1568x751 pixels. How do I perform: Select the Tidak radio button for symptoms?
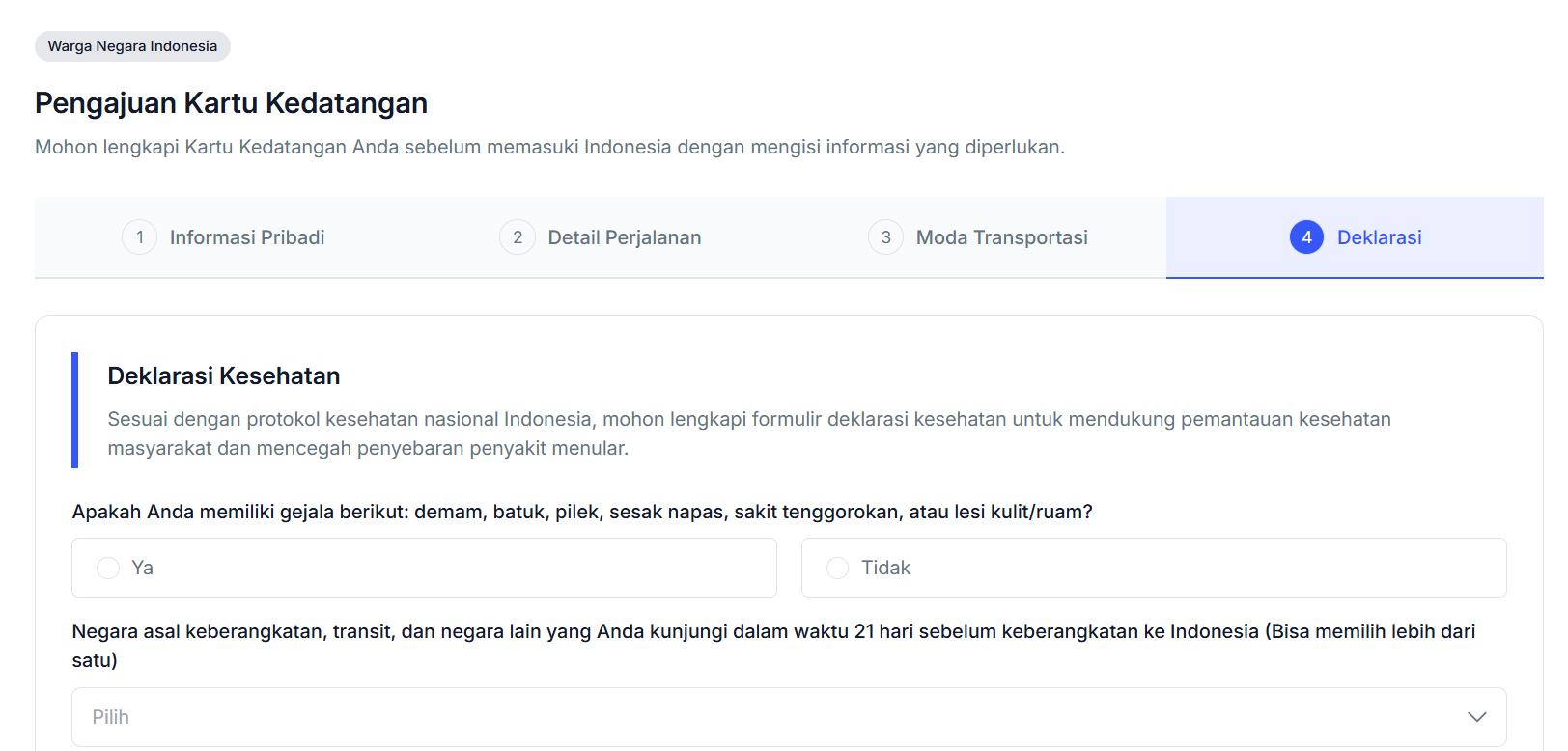(838, 568)
